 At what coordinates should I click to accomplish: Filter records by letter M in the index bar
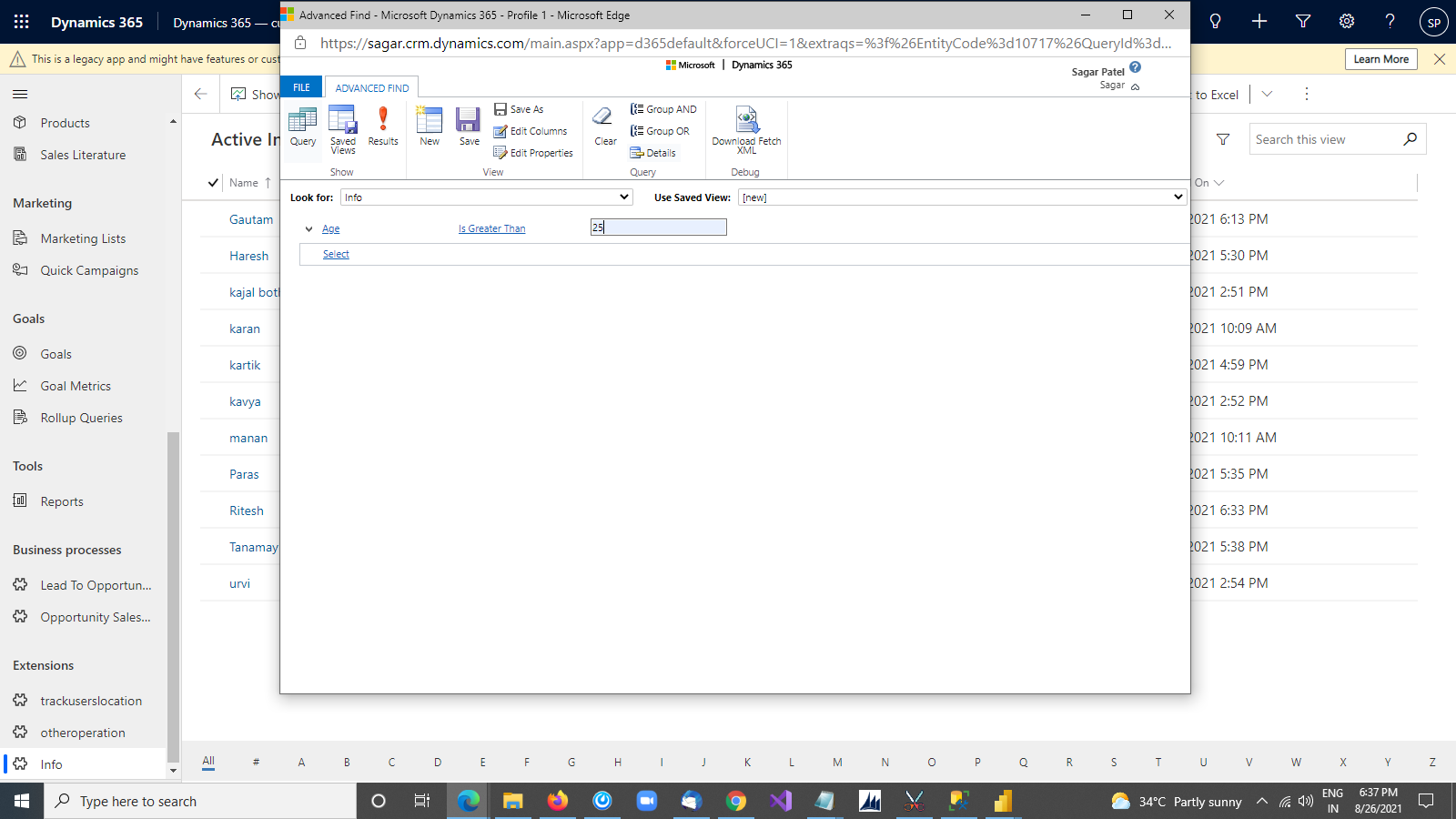pyautogui.click(x=837, y=763)
